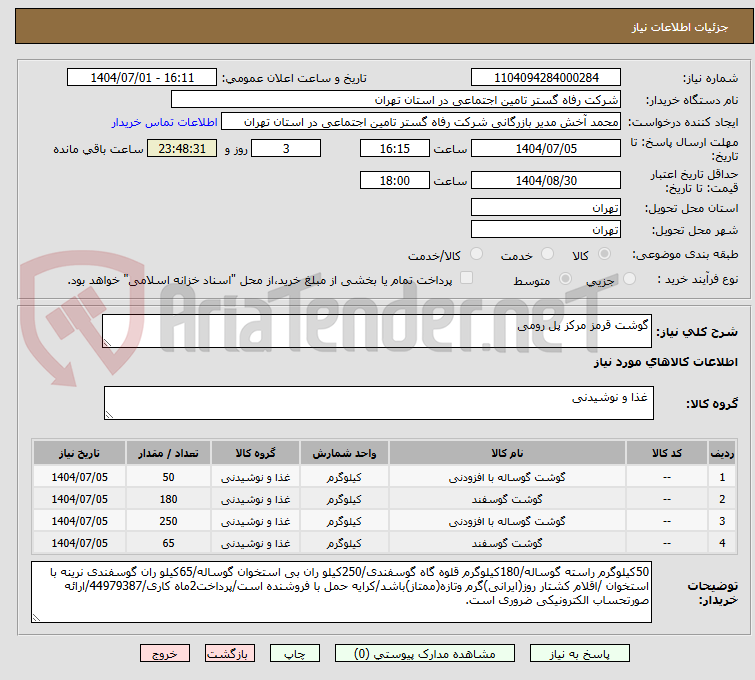
Task: Click the need number field 1104094284000284
Action: coord(546,78)
